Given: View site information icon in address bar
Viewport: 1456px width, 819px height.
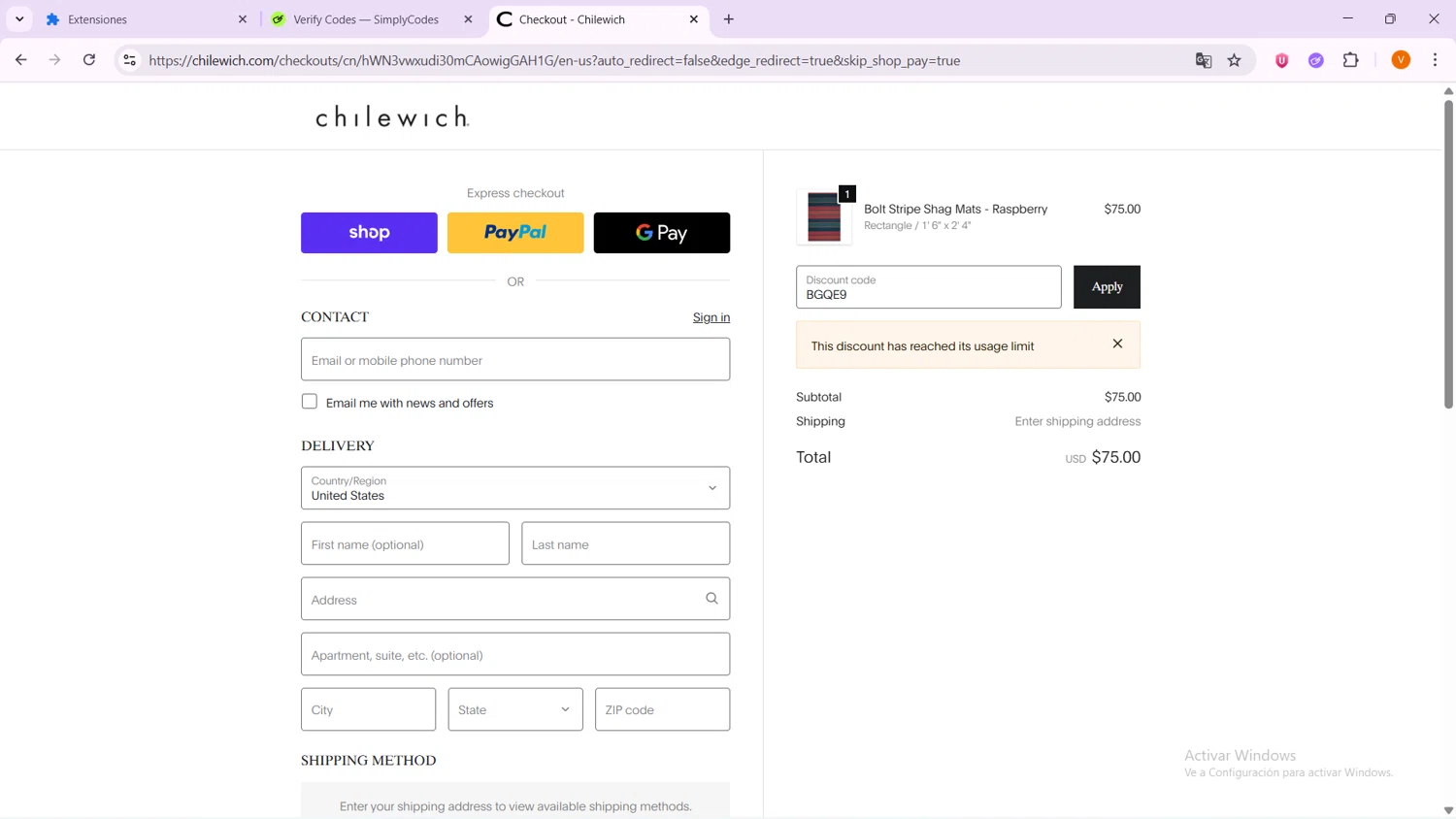Looking at the screenshot, I should (129, 60).
